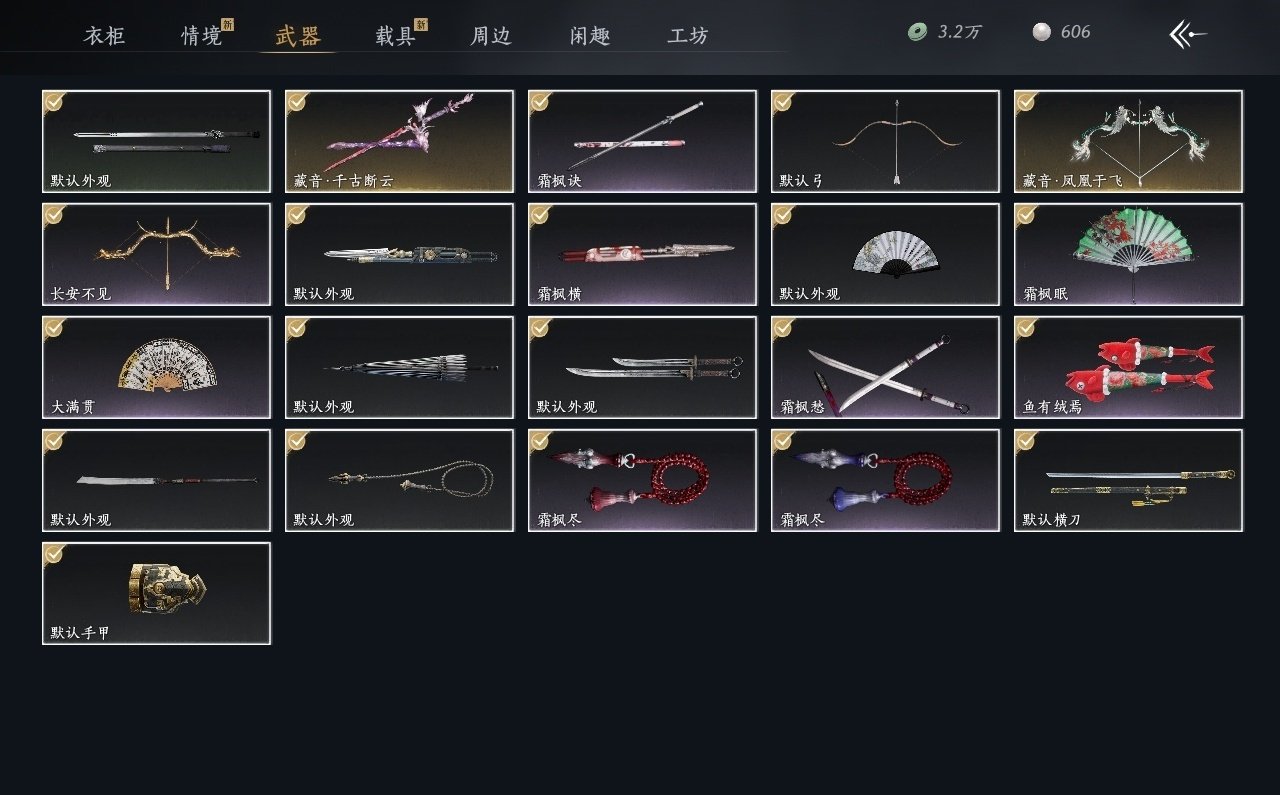Viewport: 1280px width, 795px height.
Task: Open the 情境 tab
Action: pyautogui.click(x=201, y=36)
